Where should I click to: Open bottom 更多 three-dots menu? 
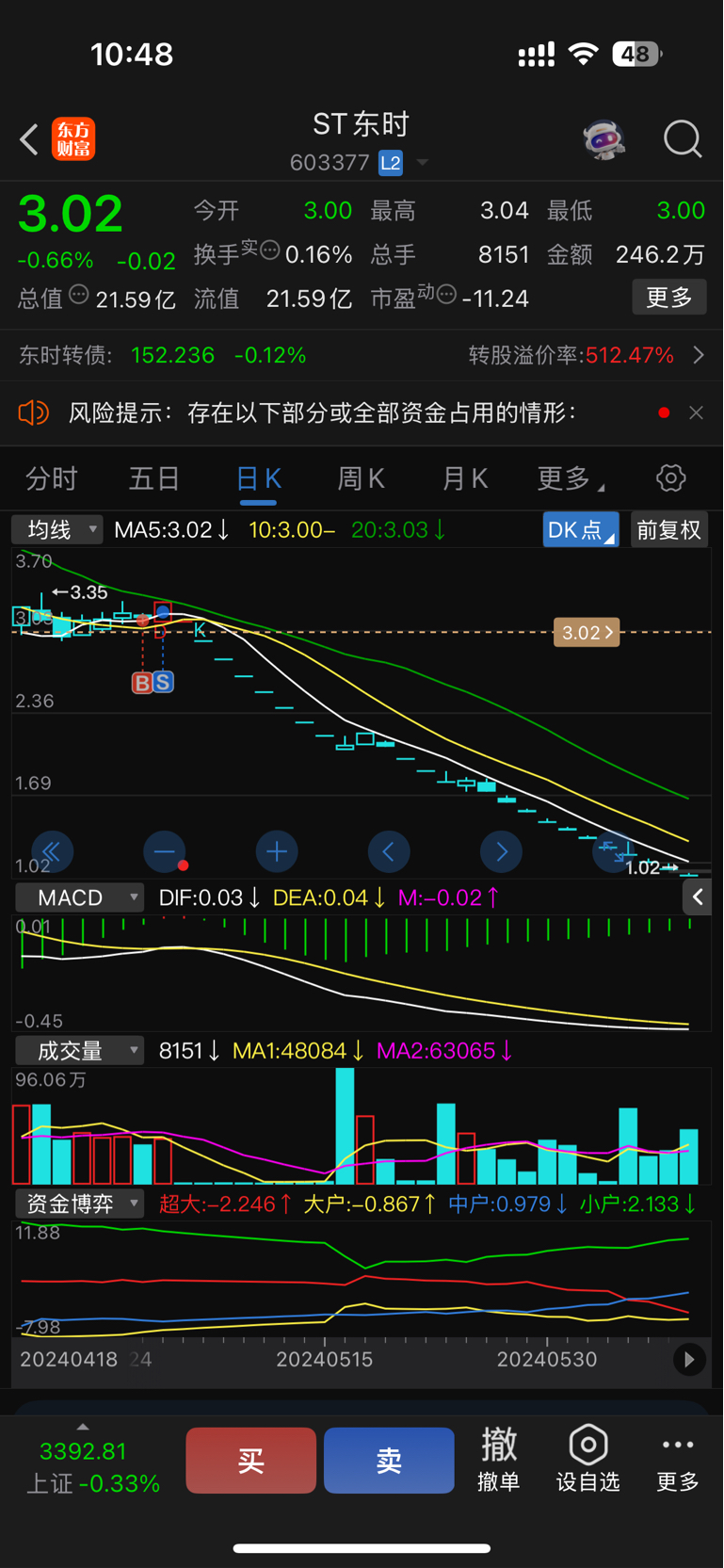click(678, 1463)
